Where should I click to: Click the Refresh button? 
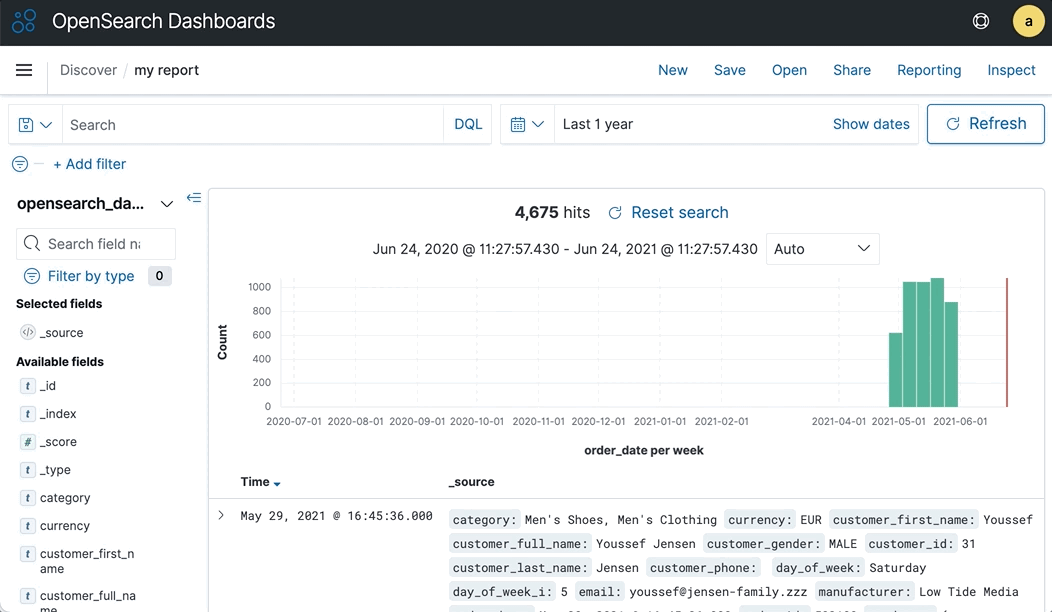point(986,124)
